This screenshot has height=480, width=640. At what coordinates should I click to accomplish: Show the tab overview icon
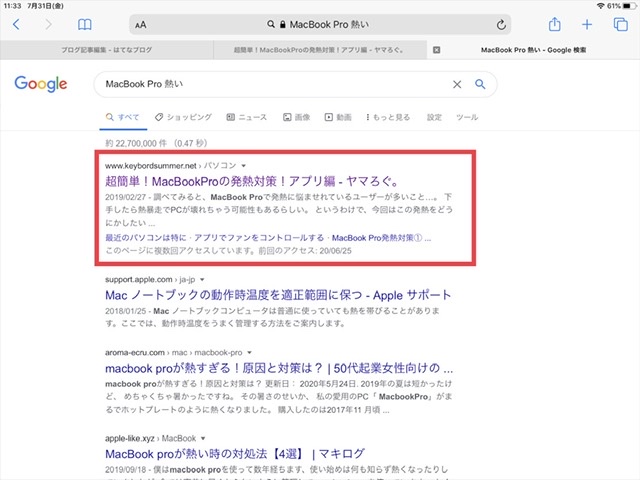[x=621, y=24]
